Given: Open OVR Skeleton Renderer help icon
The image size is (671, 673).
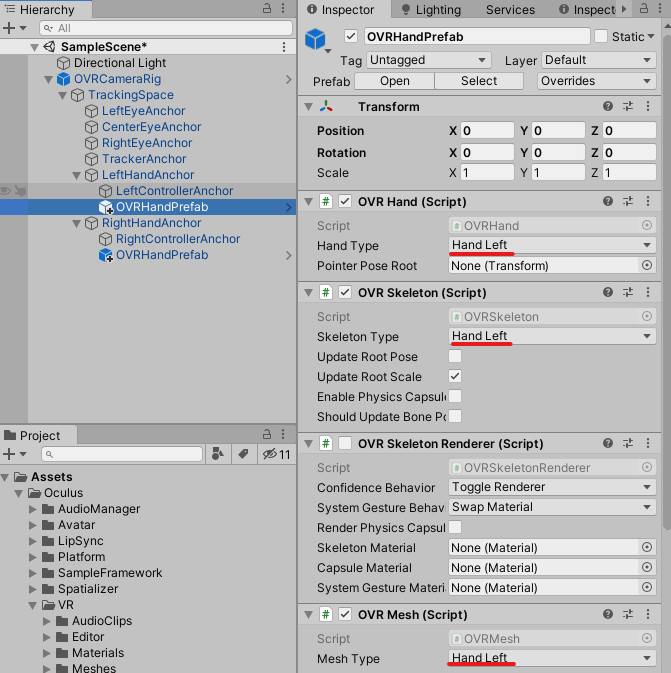Looking at the screenshot, I should click(x=607, y=443).
